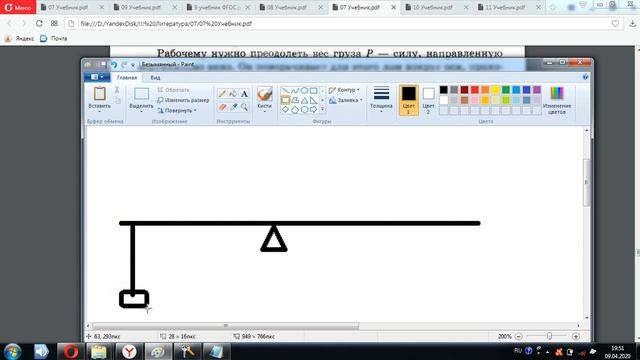640x360 pixels.
Task: Pick the green color swatch
Action: click(x=506, y=90)
